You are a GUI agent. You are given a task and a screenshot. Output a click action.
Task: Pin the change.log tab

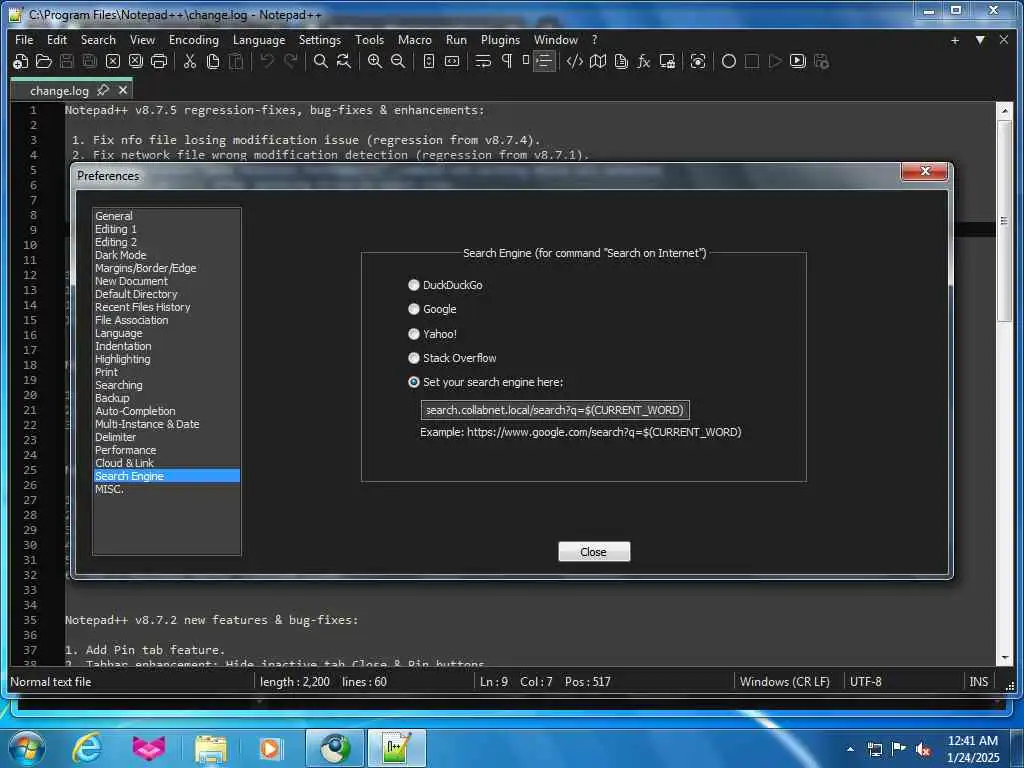(x=103, y=89)
